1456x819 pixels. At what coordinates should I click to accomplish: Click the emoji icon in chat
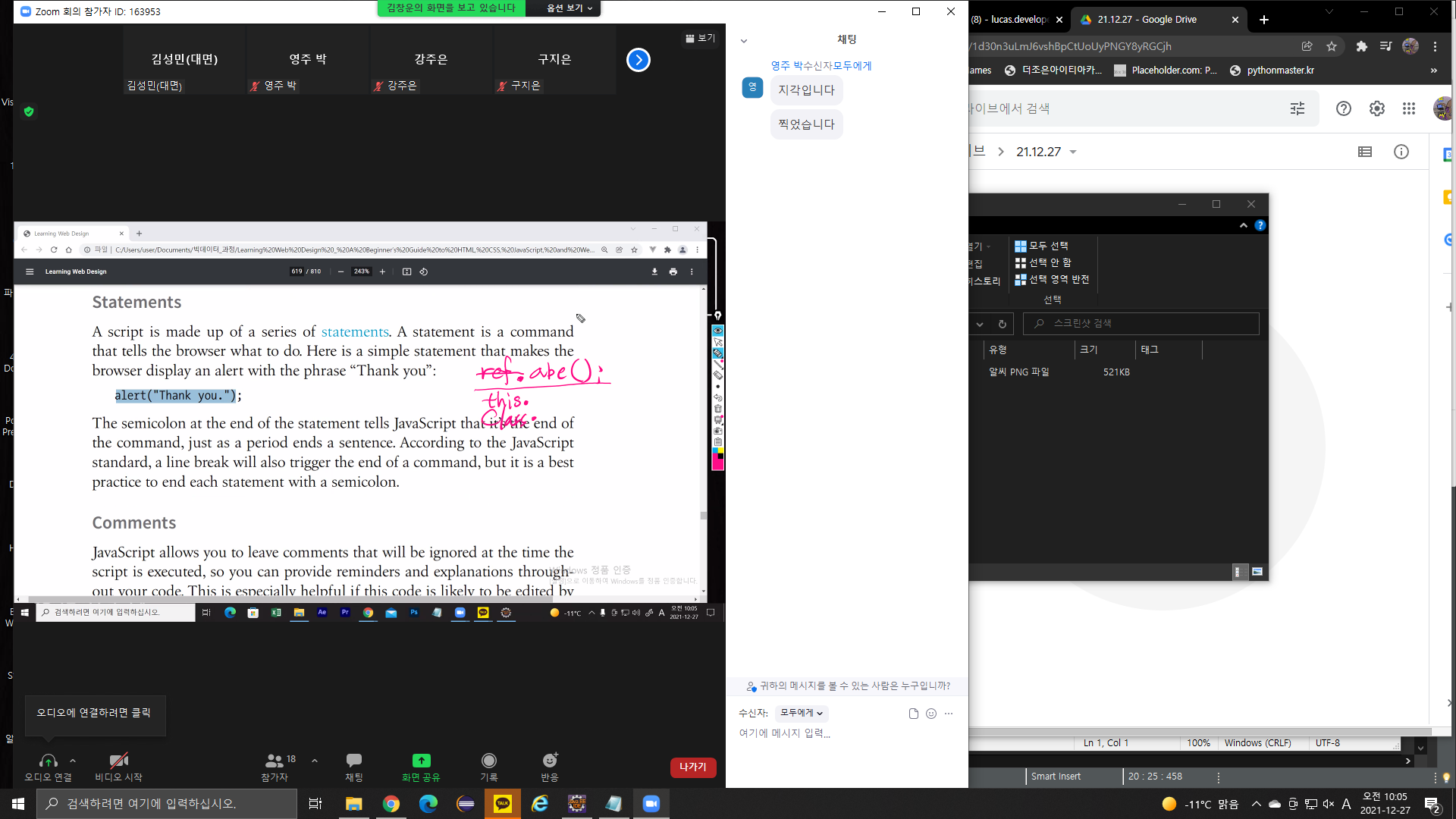click(x=931, y=714)
